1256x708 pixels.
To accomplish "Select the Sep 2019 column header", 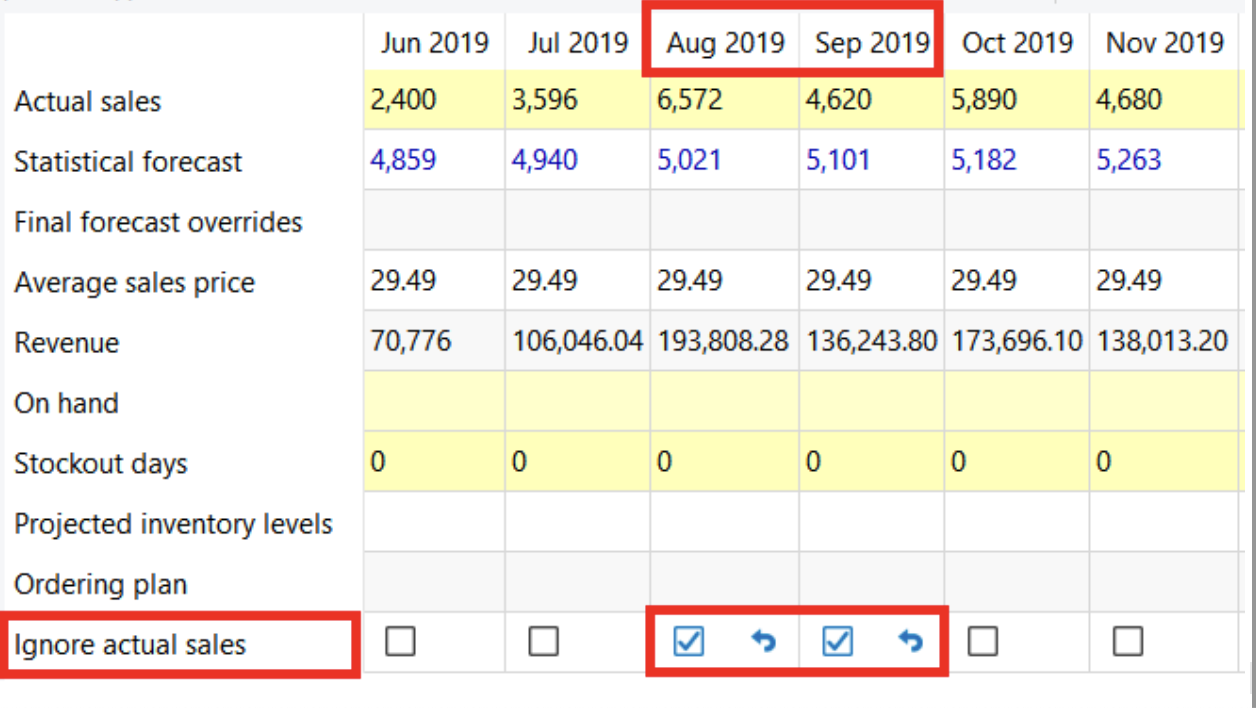I will tap(872, 43).
